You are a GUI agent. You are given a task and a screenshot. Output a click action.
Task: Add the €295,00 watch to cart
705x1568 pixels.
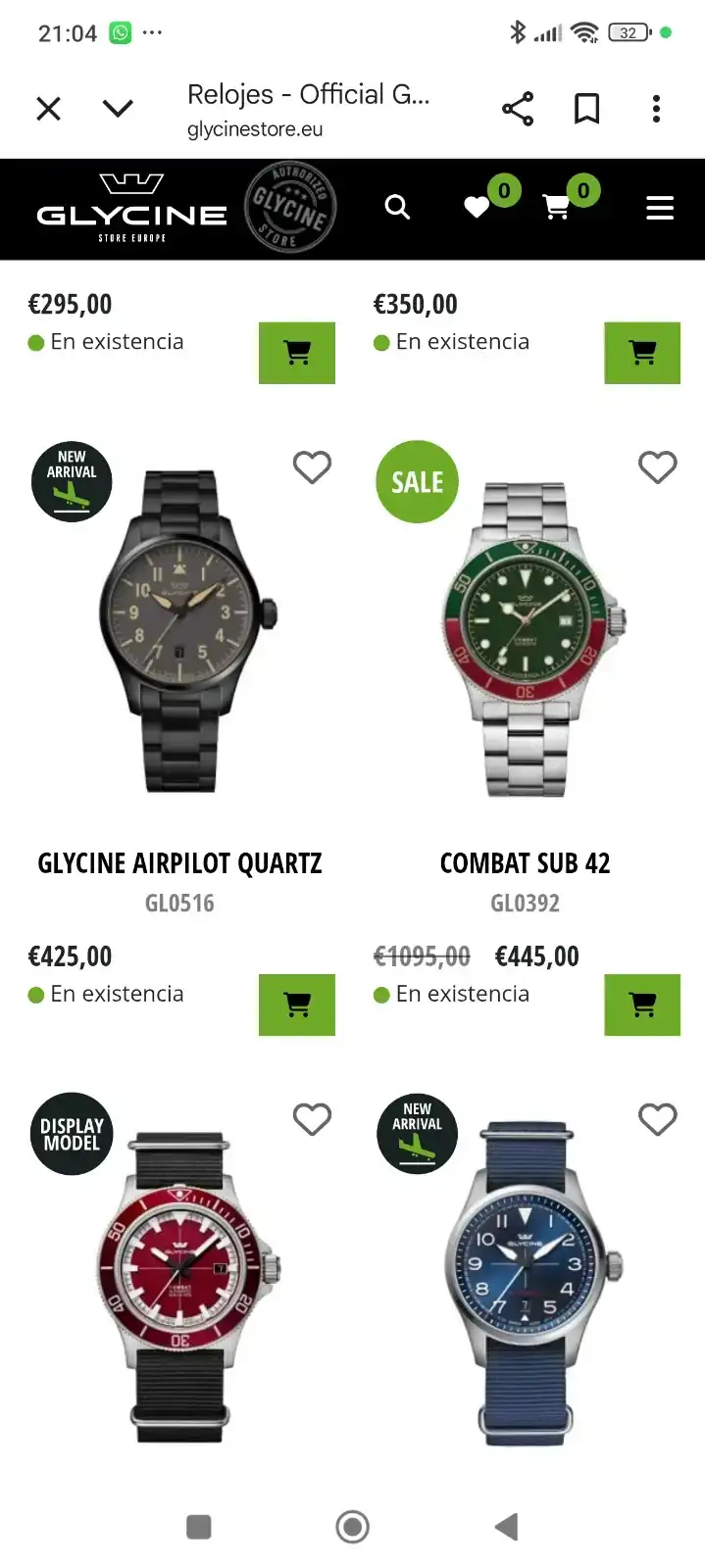point(297,353)
